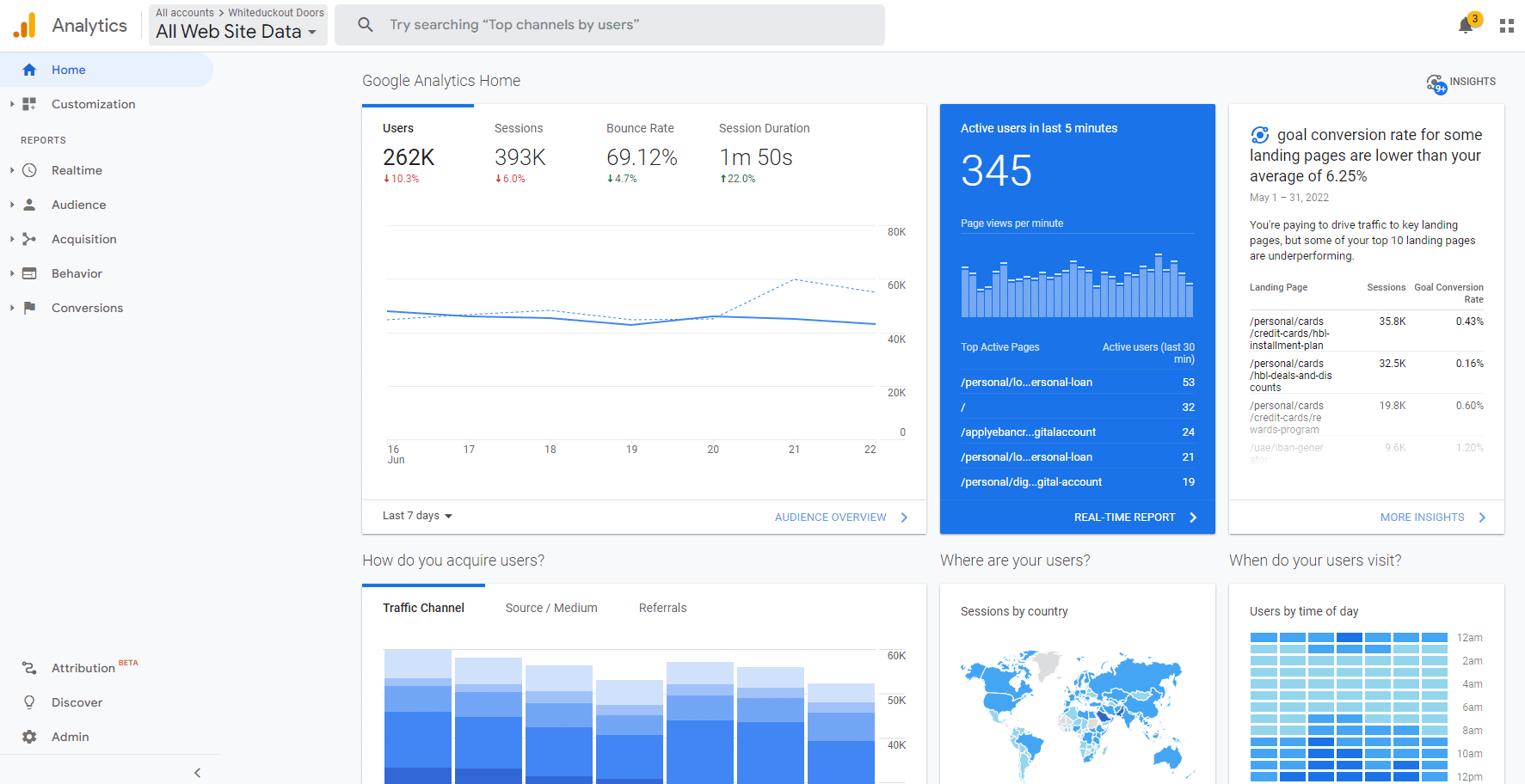Viewport: 1525px width, 784px height.
Task: Select the Traffic Channel tab
Action: coord(423,608)
